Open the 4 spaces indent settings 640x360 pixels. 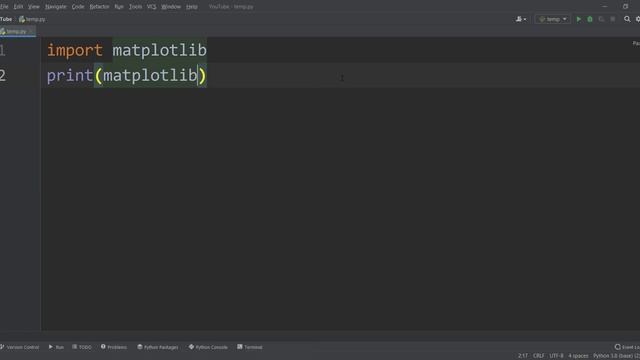click(x=578, y=356)
